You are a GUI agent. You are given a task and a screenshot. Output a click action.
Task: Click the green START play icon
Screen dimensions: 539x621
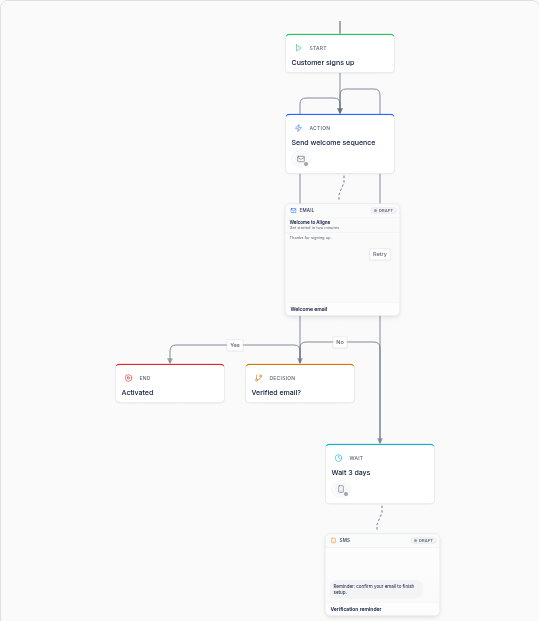tap(298, 48)
